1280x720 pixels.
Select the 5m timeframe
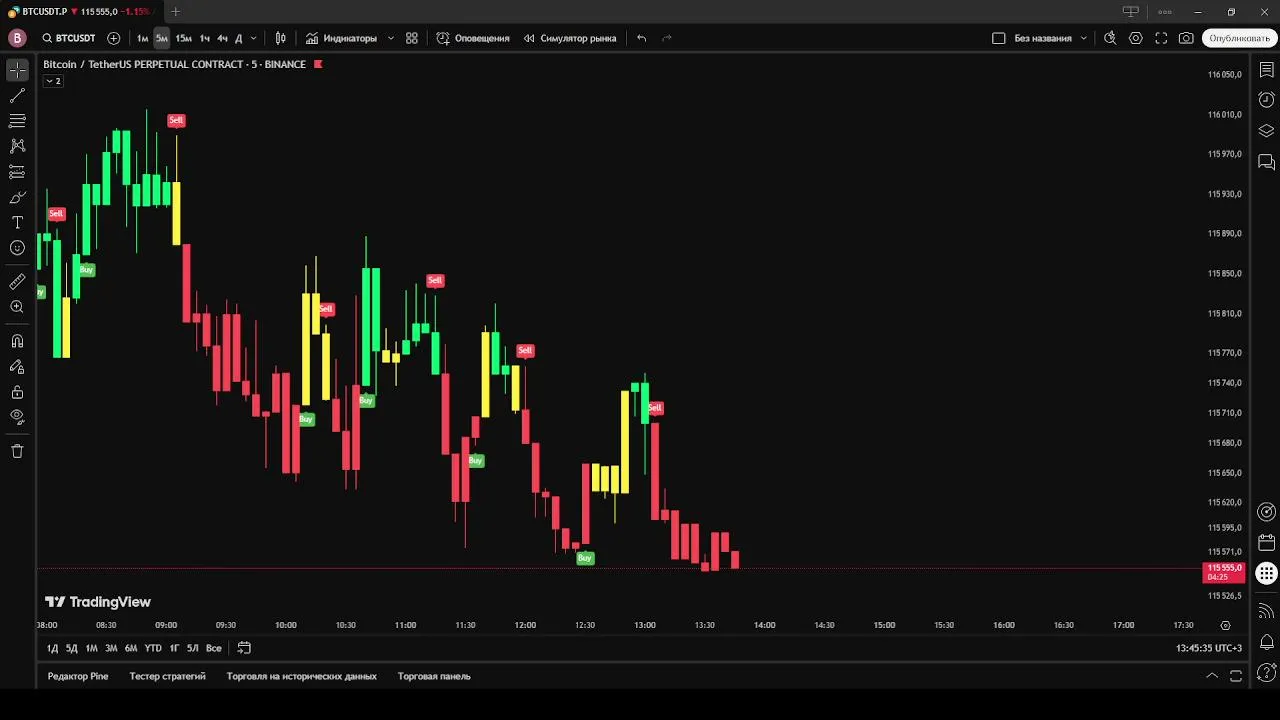coord(161,38)
